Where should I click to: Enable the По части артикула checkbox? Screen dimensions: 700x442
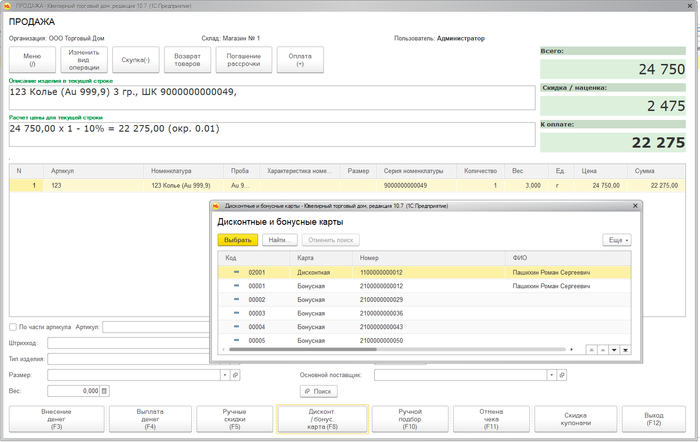coord(12,327)
